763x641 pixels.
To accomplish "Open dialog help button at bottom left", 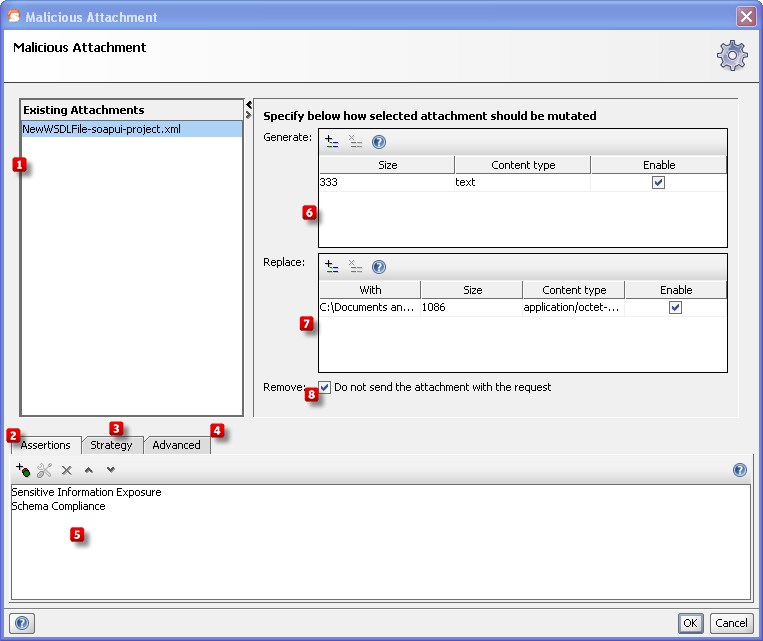I will [x=22, y=623].
